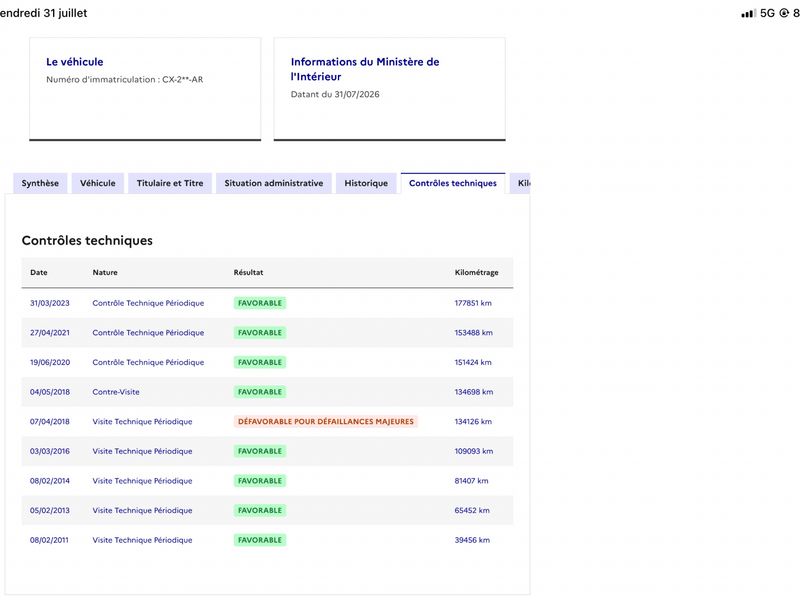Click the 177851 km mileage value

[473, 303]
